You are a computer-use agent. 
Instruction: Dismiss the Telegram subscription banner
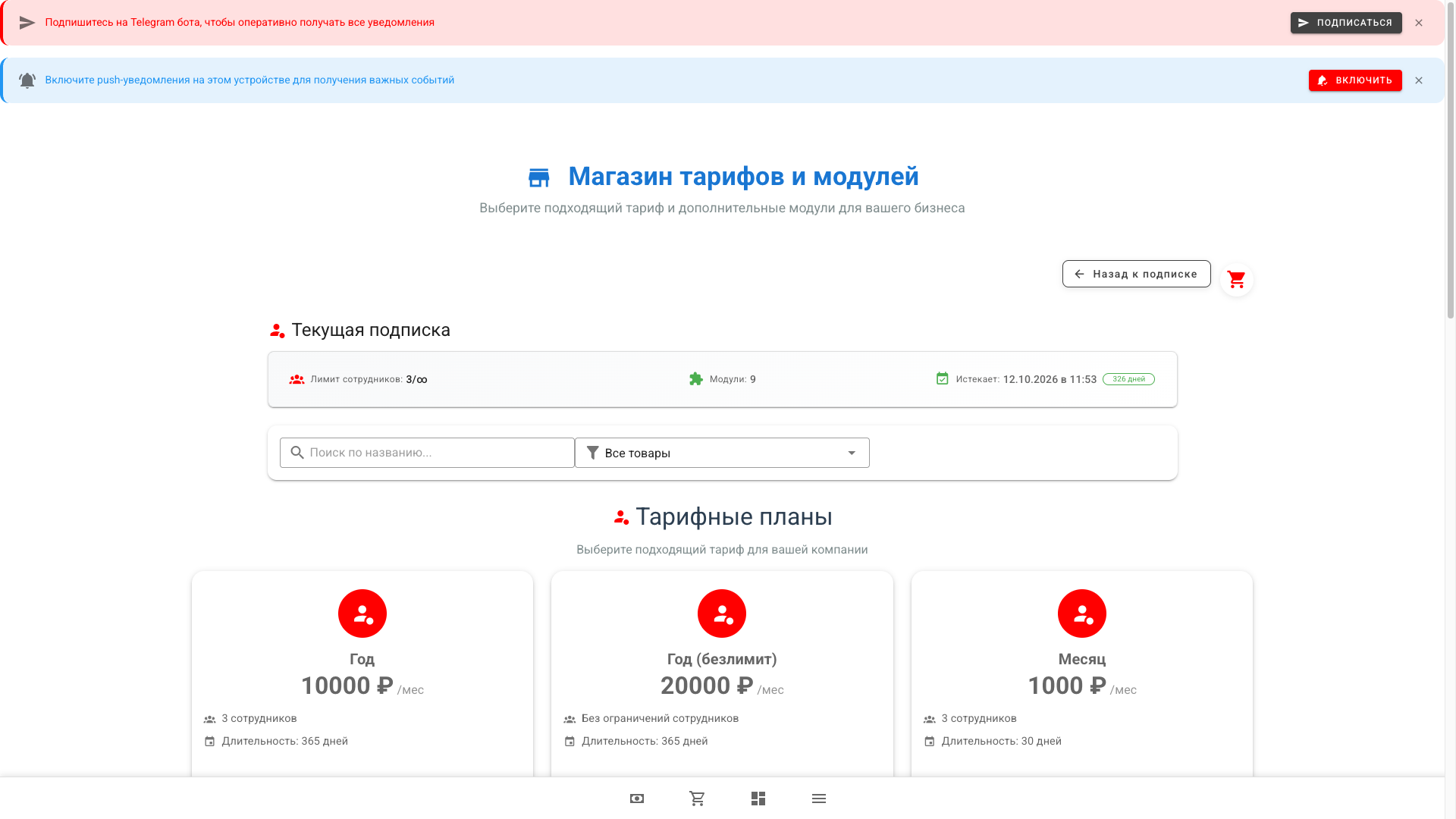(1419, 22)
